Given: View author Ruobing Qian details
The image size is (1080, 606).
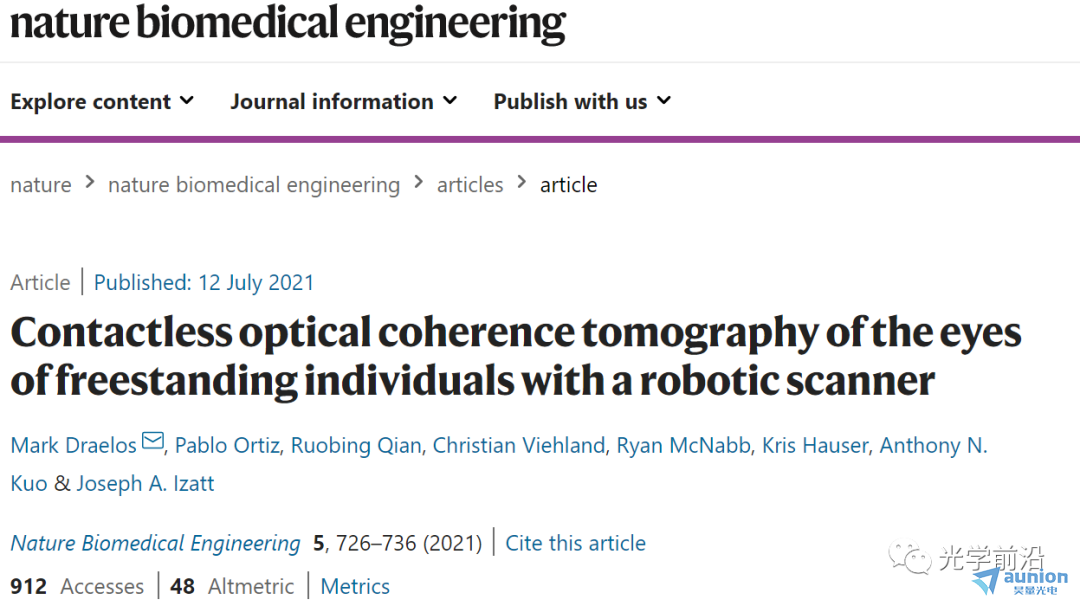Looking at the screenshot, I should 356,445.
